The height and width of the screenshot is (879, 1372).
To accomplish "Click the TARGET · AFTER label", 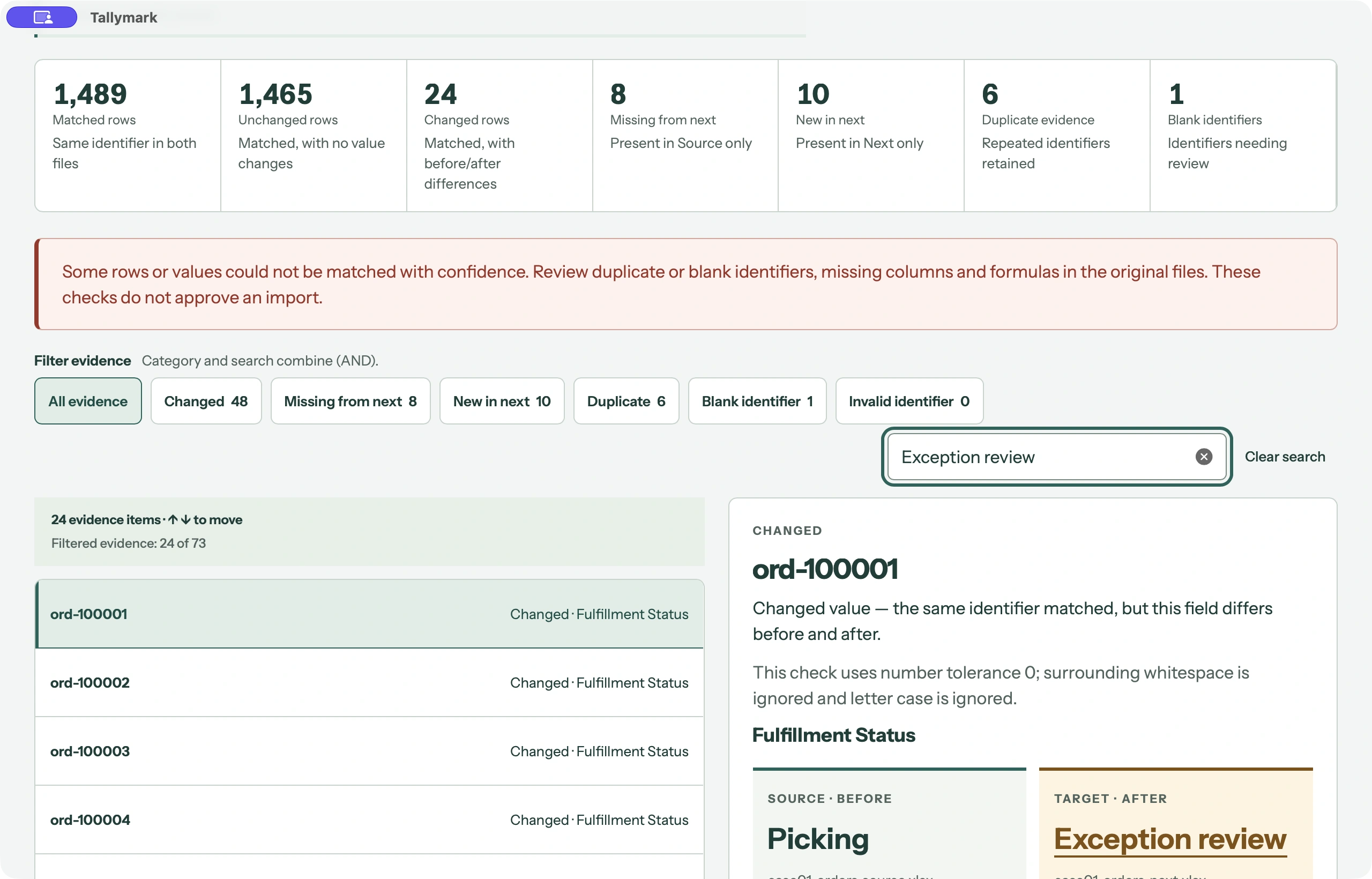I will coord(1110,799).
